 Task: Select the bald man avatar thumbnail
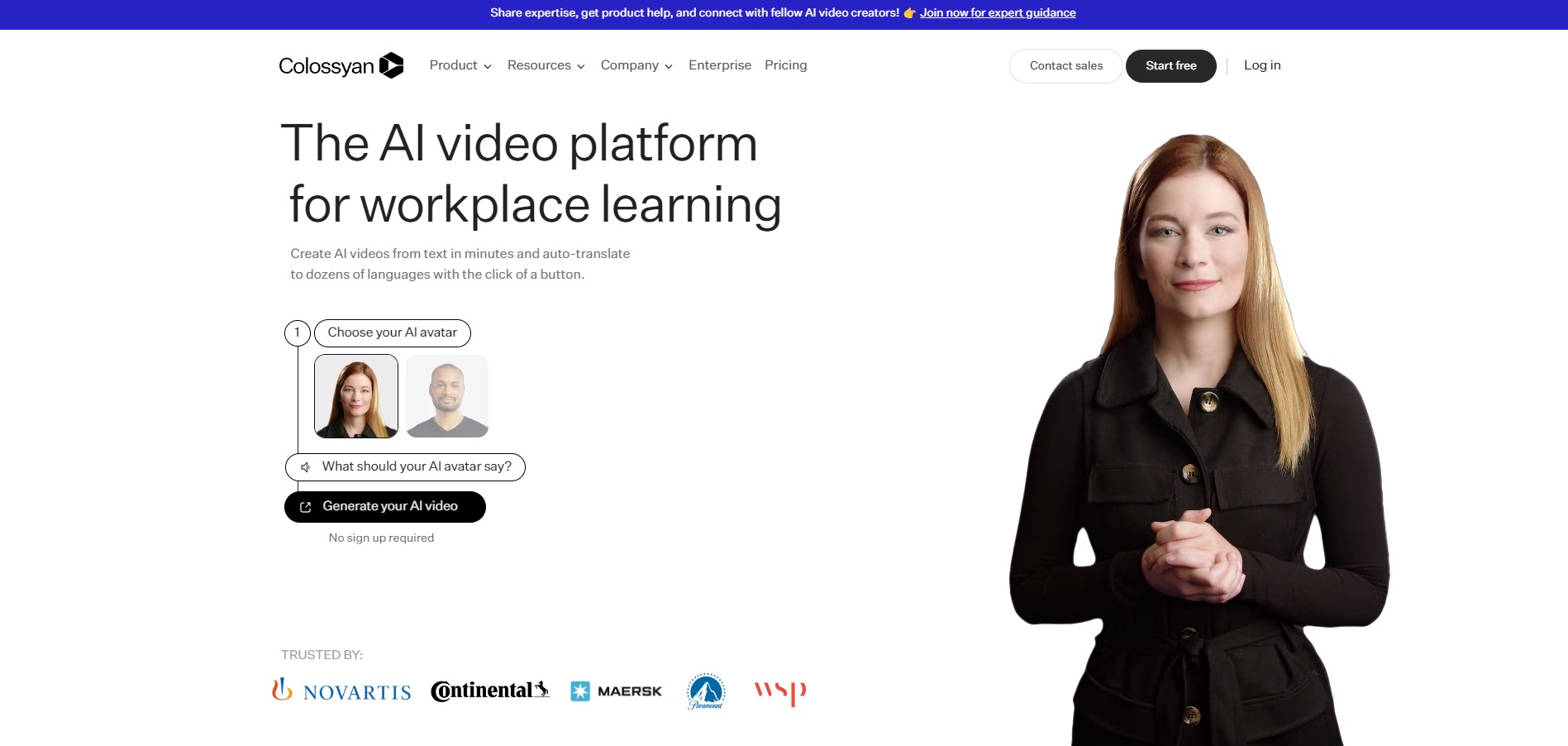point(447,396)
